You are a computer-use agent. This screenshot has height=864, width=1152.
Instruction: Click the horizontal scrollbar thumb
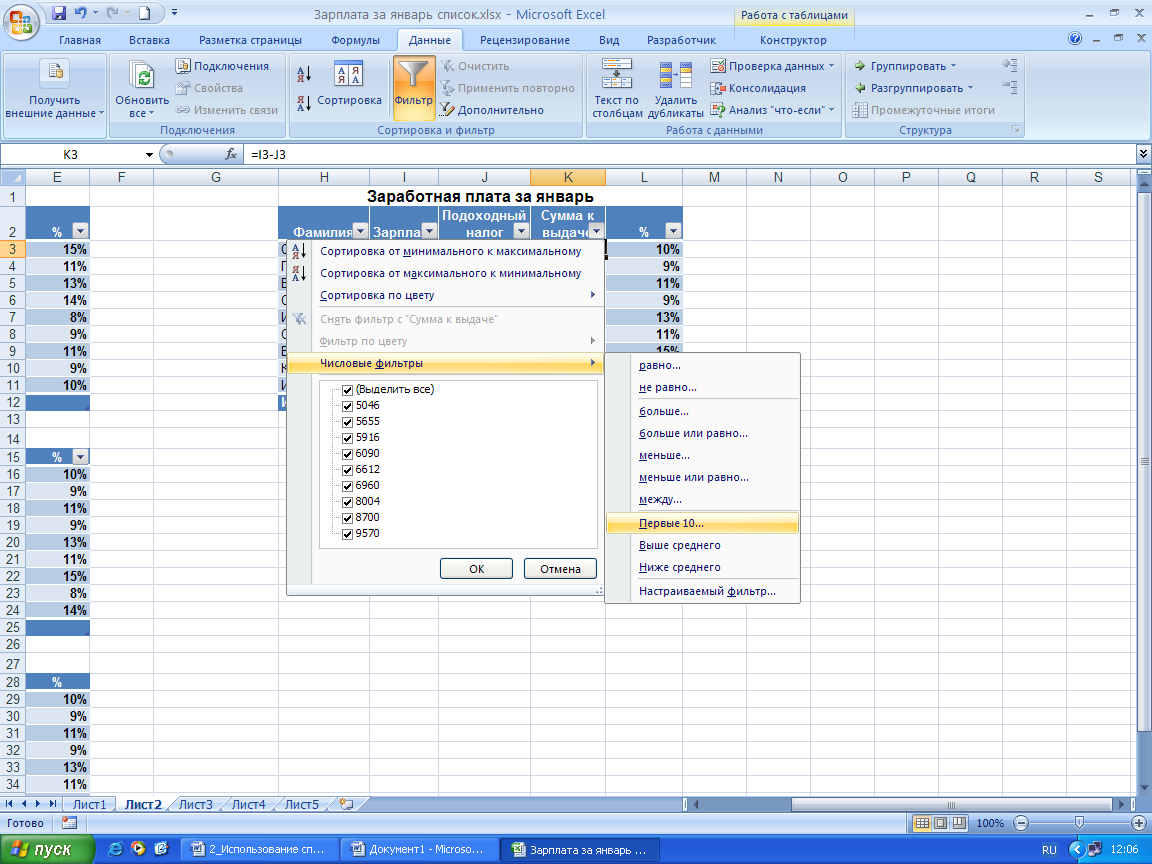(952, 804)
